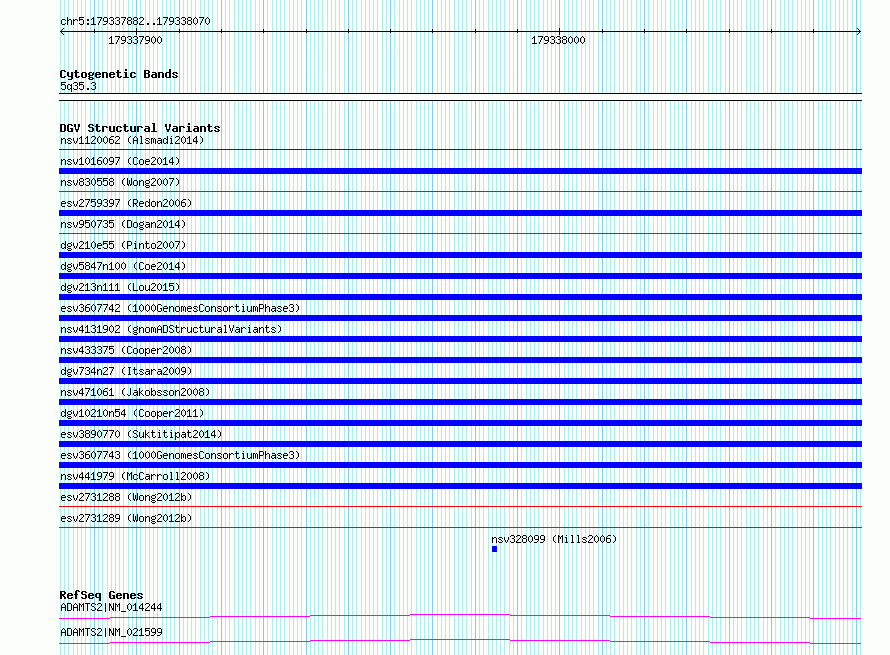
Task: Select the DGV Structural Variants track title
Action: tap(140, 128)
